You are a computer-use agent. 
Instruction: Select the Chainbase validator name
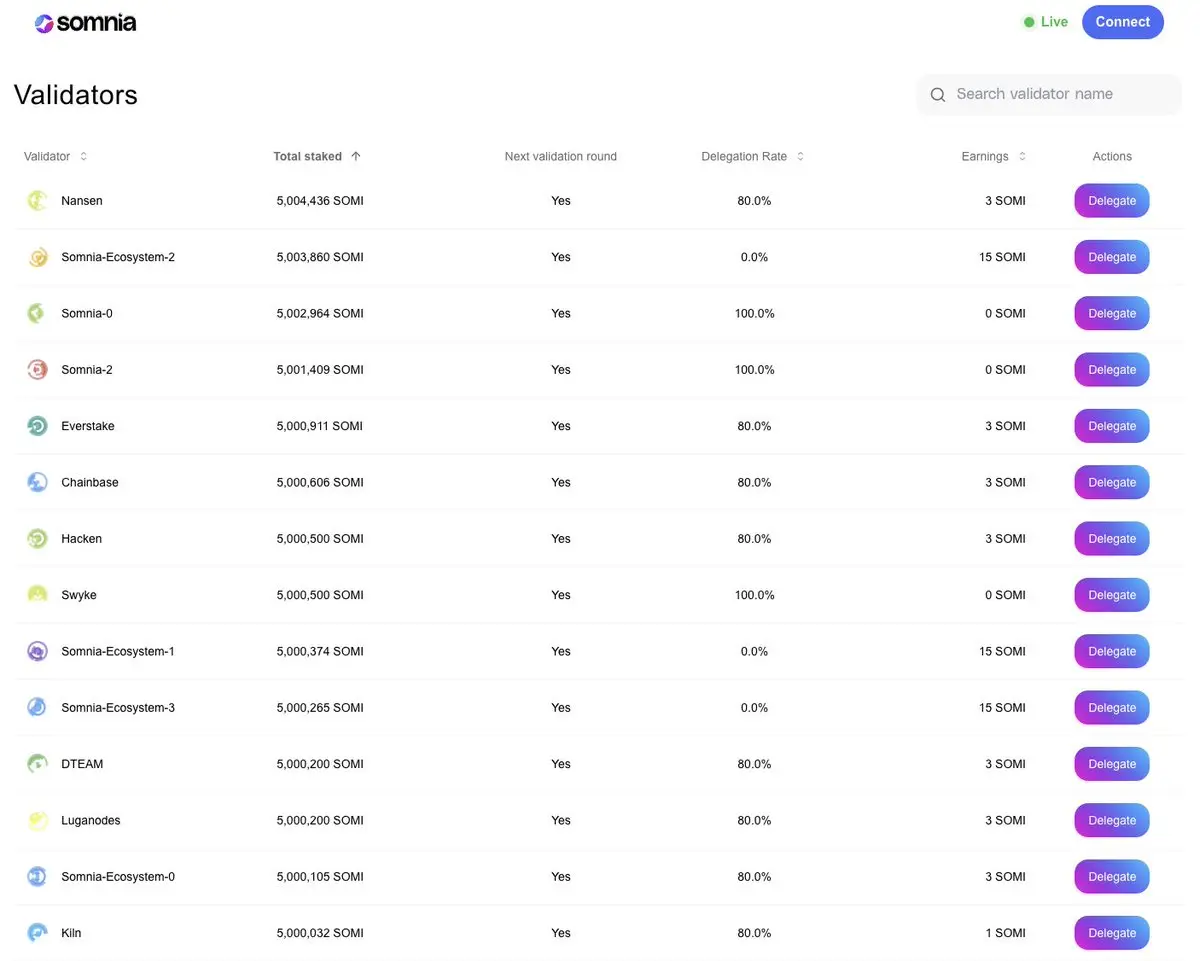pyautogui.click(x=90, y=482)
